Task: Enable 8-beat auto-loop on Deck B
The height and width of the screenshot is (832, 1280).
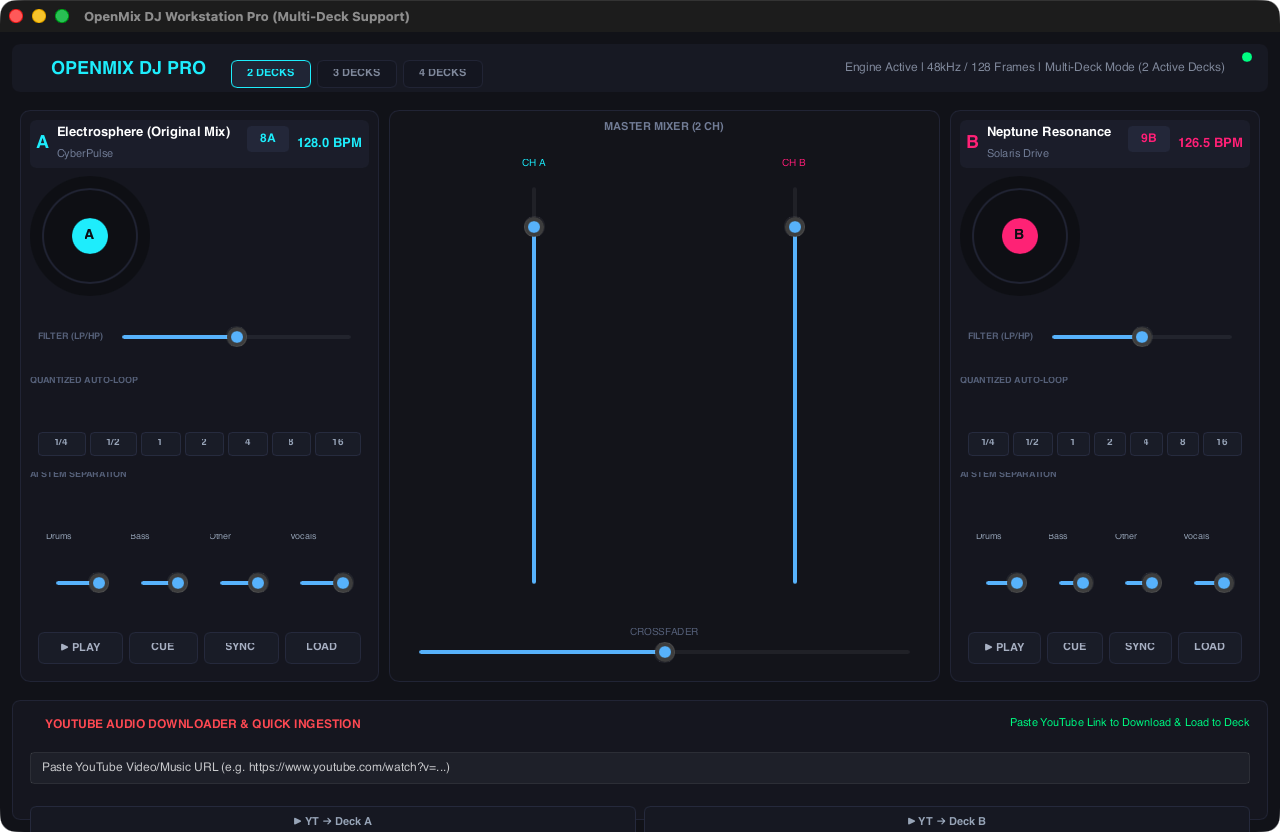Action: pyautogui.click(x=1183, y=444)
